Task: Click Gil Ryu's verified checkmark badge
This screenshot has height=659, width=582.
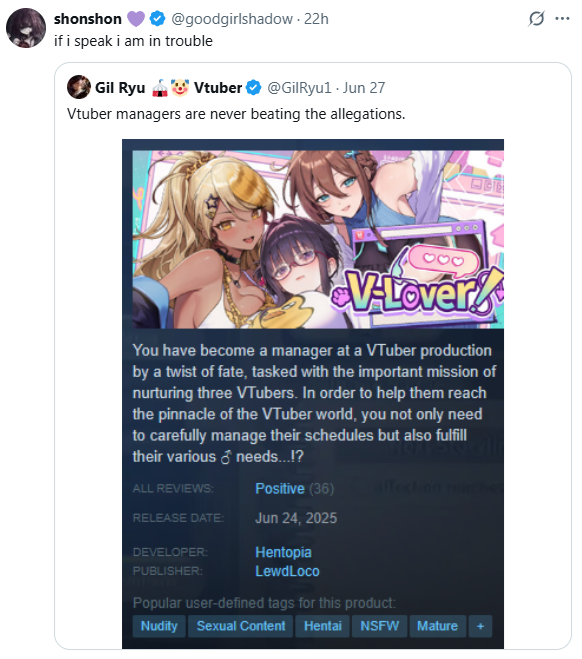Action: point(253,87)
